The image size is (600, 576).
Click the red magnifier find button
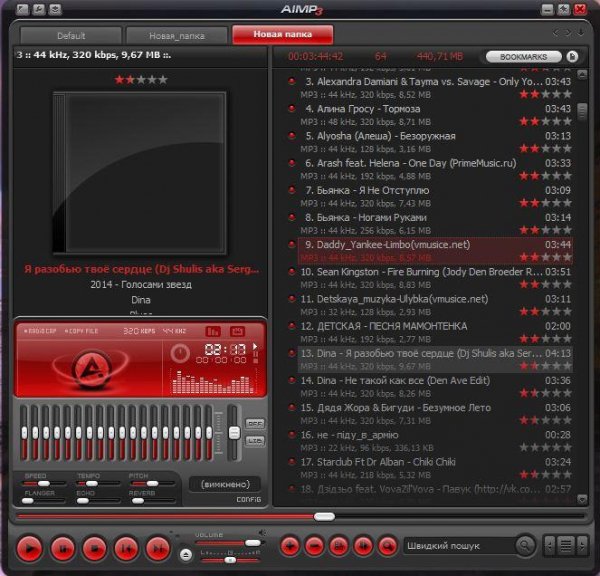point(388,546)
